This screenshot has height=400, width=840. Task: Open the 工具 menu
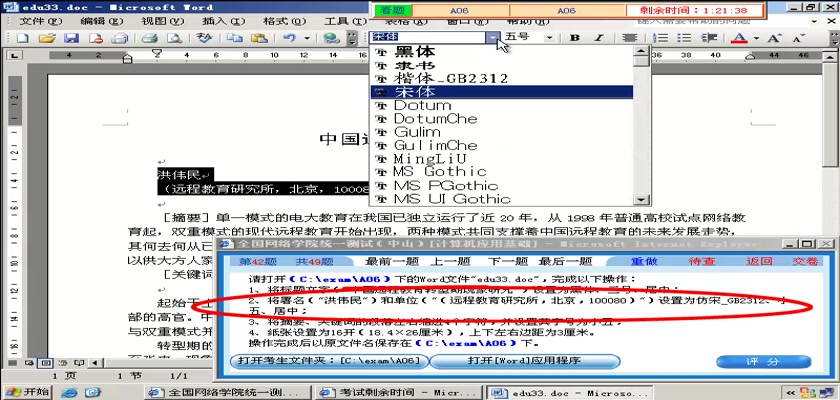346,21
